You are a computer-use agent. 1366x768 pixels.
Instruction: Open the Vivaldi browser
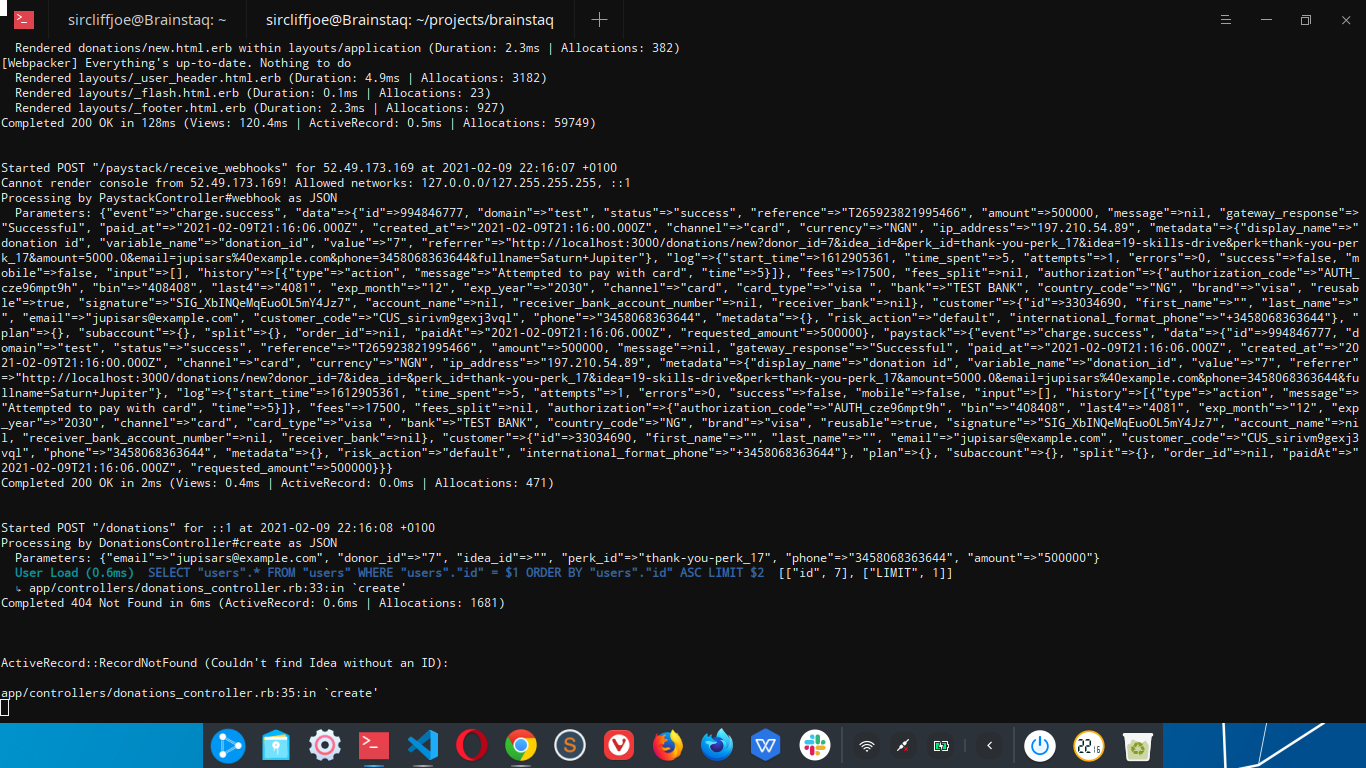[618, 745]
